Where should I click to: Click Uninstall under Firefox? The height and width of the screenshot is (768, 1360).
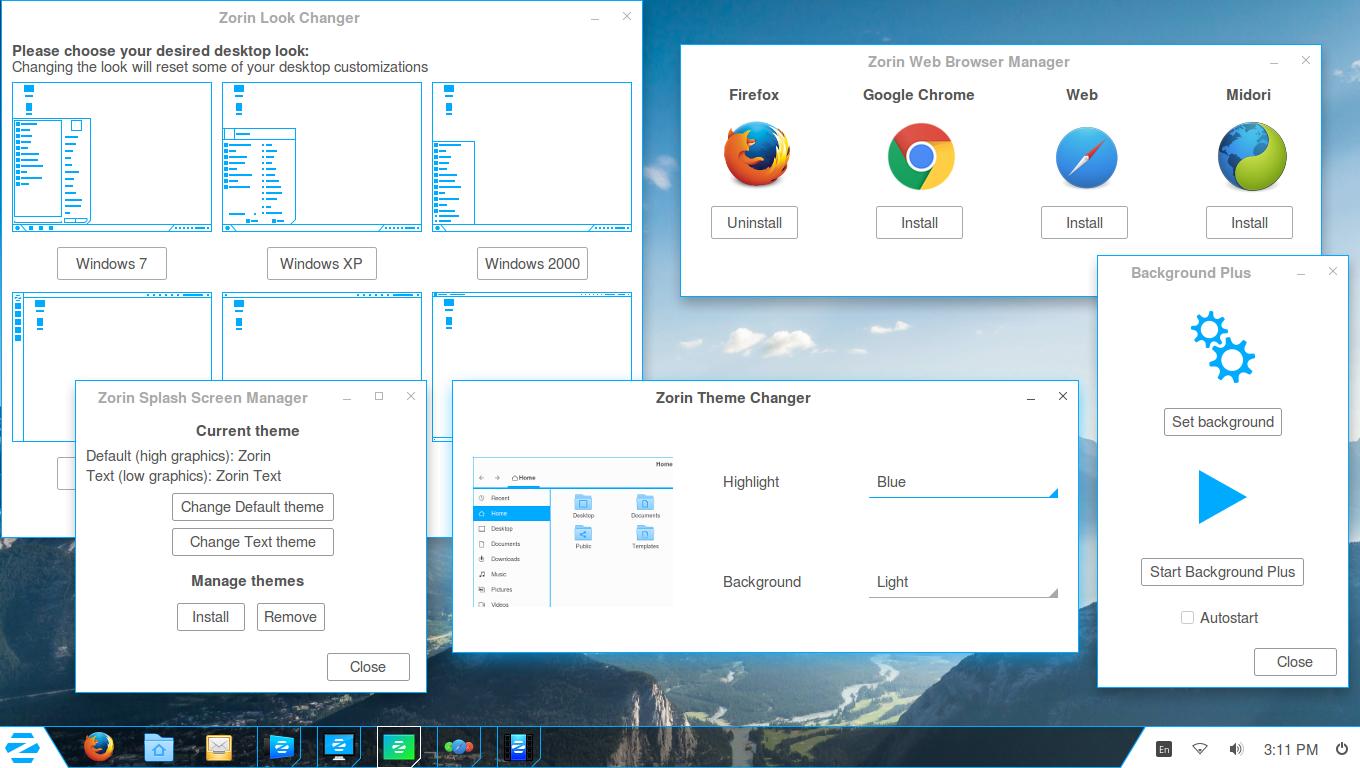(x=754, y=222)
